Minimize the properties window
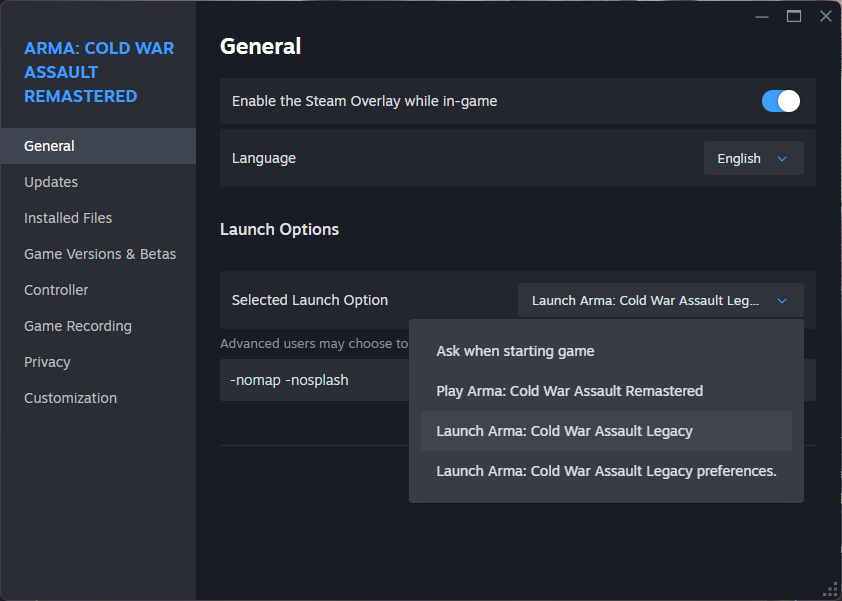The image size is (842, 601). pyautogui.click(x=761, y=17)
